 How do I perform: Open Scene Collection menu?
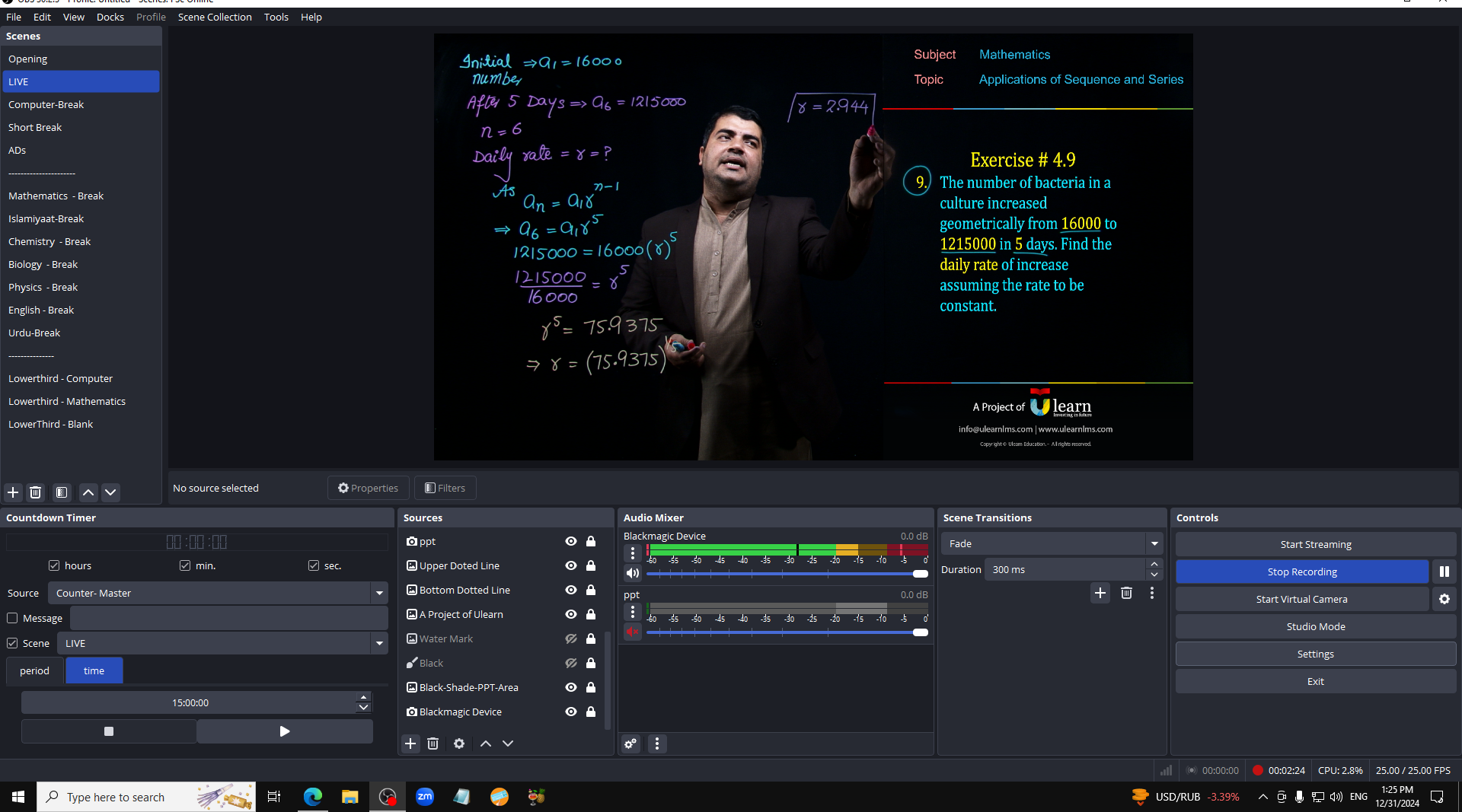click(215, 17)
